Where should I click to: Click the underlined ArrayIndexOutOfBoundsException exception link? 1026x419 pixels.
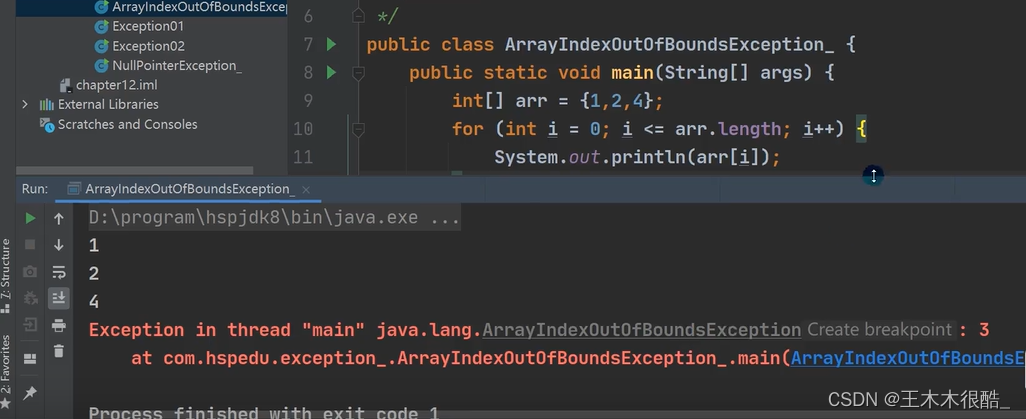point(641,330)
